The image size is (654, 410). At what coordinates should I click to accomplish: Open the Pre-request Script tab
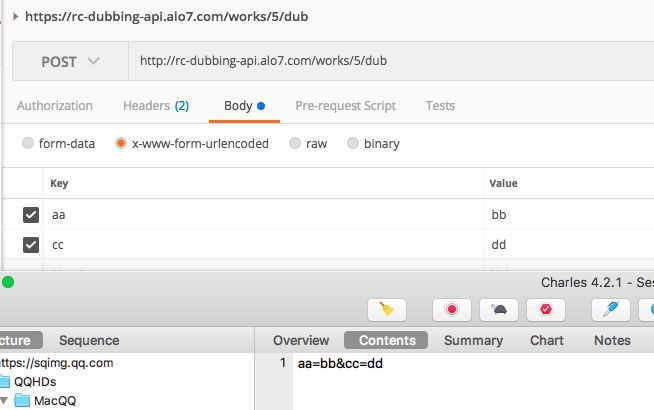[345, 106]
